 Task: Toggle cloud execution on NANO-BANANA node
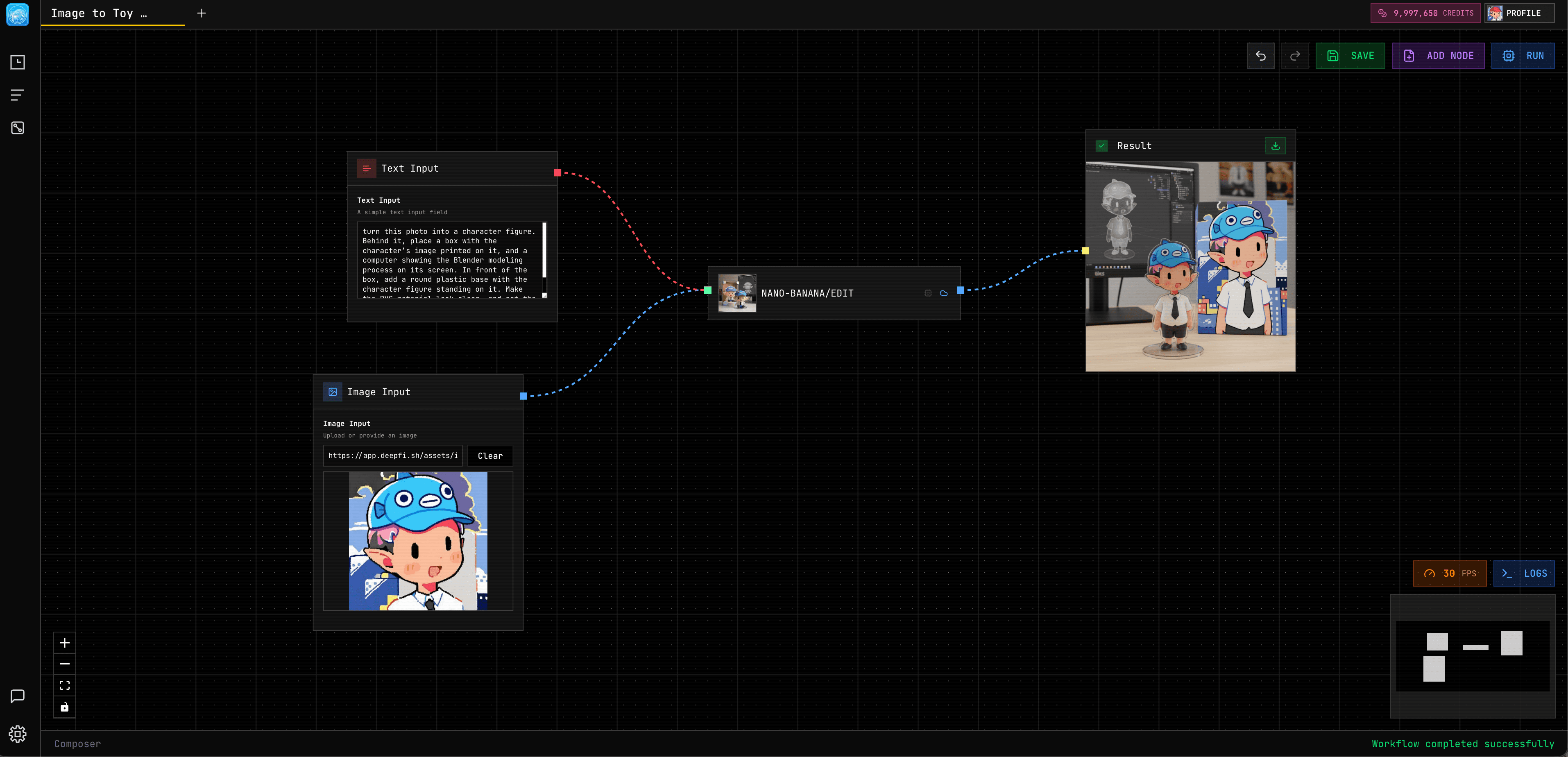coord(944,293)
